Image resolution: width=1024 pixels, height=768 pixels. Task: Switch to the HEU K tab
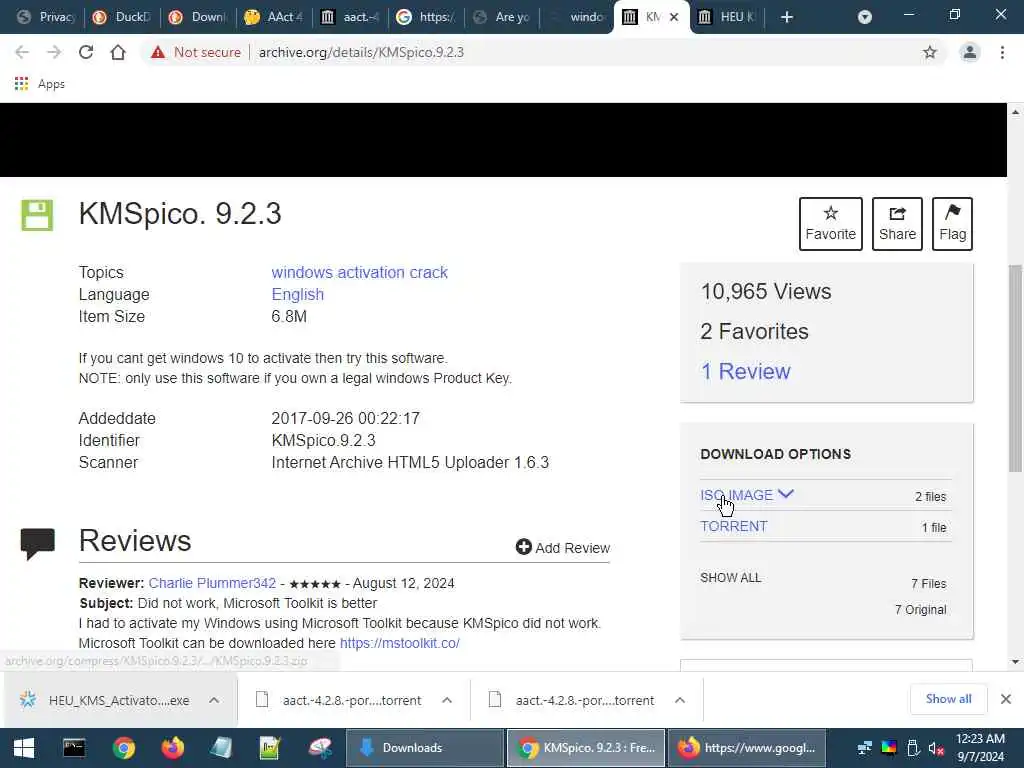(x=728, y=17)
